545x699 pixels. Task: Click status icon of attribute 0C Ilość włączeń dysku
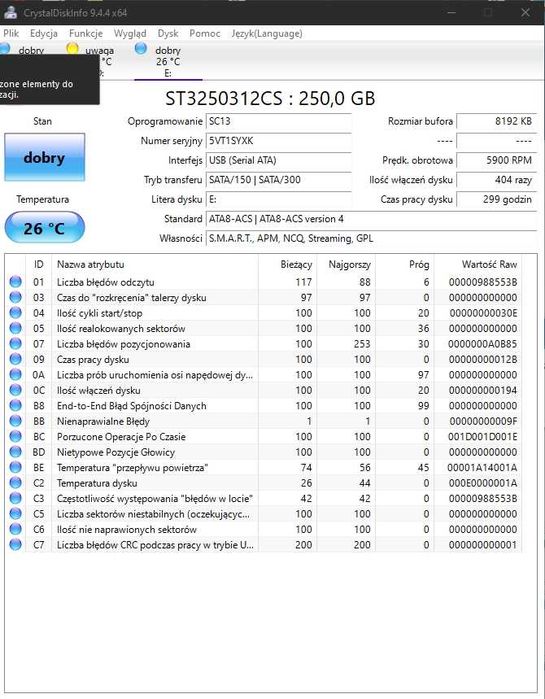(x=16, y=390)
